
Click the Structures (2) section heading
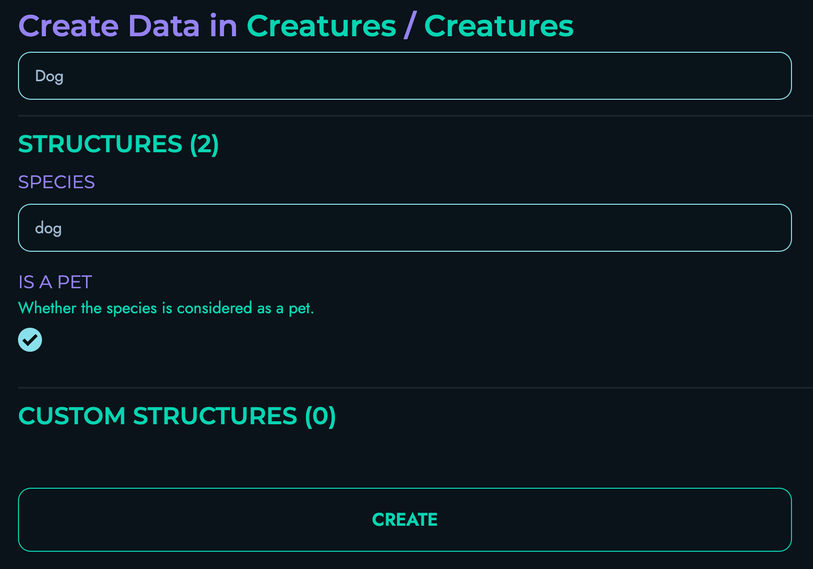click(118, 144)
